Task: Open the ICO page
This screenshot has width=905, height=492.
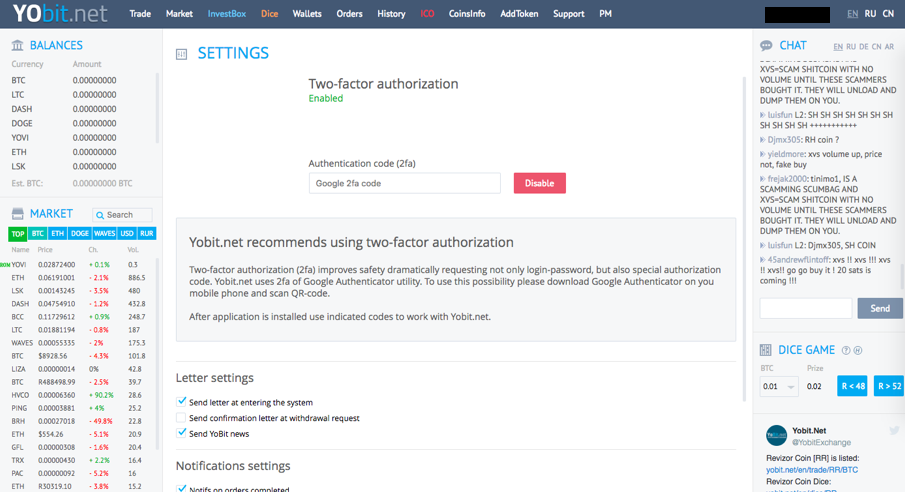Action: coord(427,13)
